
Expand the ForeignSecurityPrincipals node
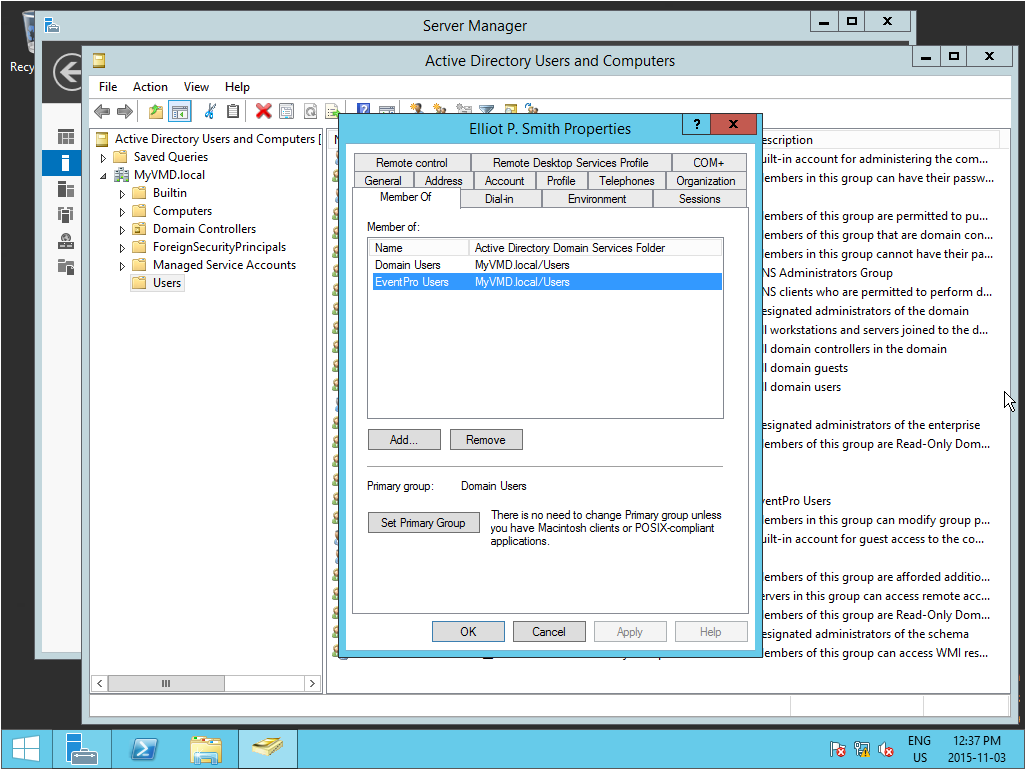click(122, 248)
